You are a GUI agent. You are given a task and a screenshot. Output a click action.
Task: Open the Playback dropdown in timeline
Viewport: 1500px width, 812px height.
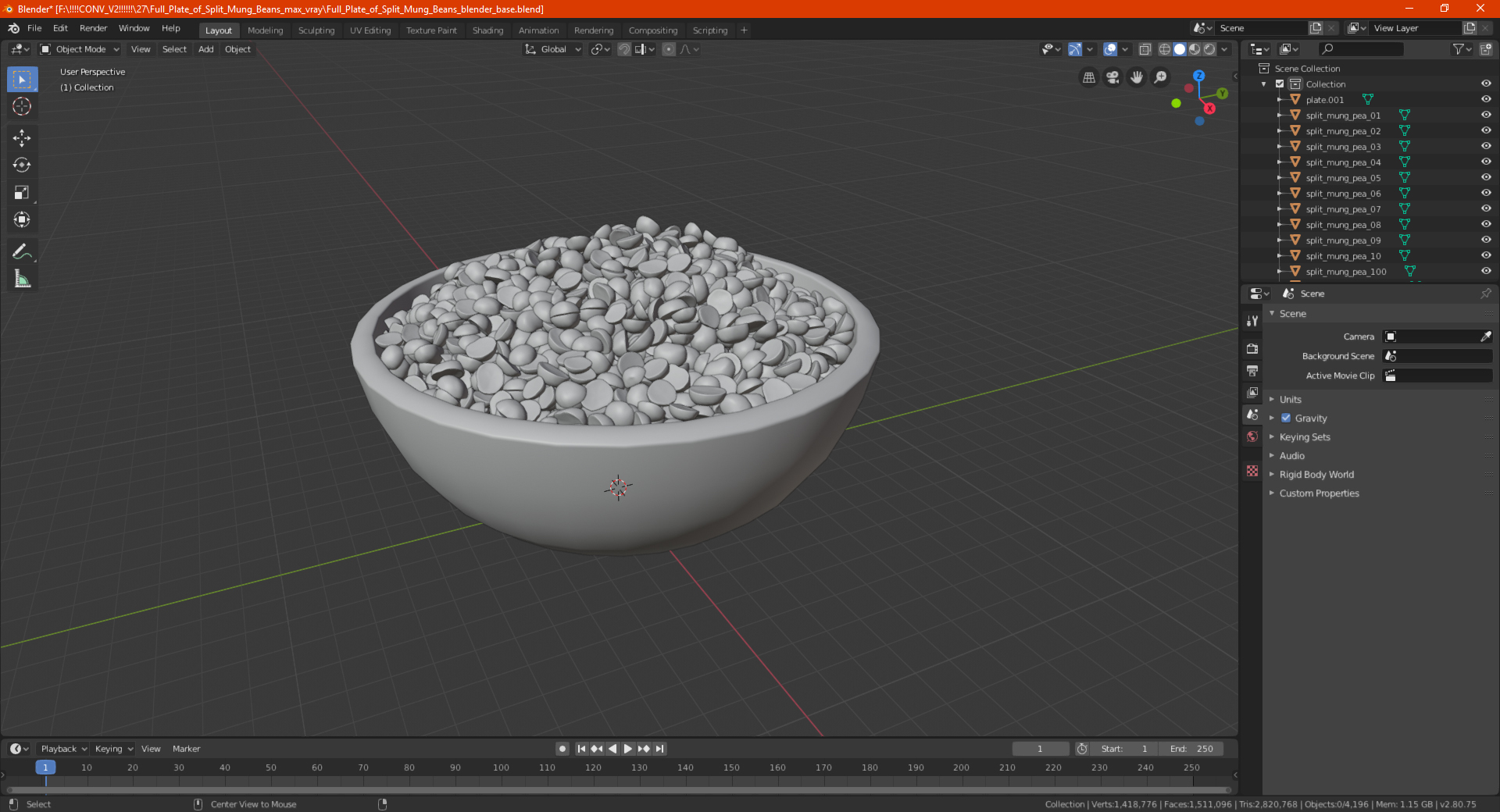[63, 749]
